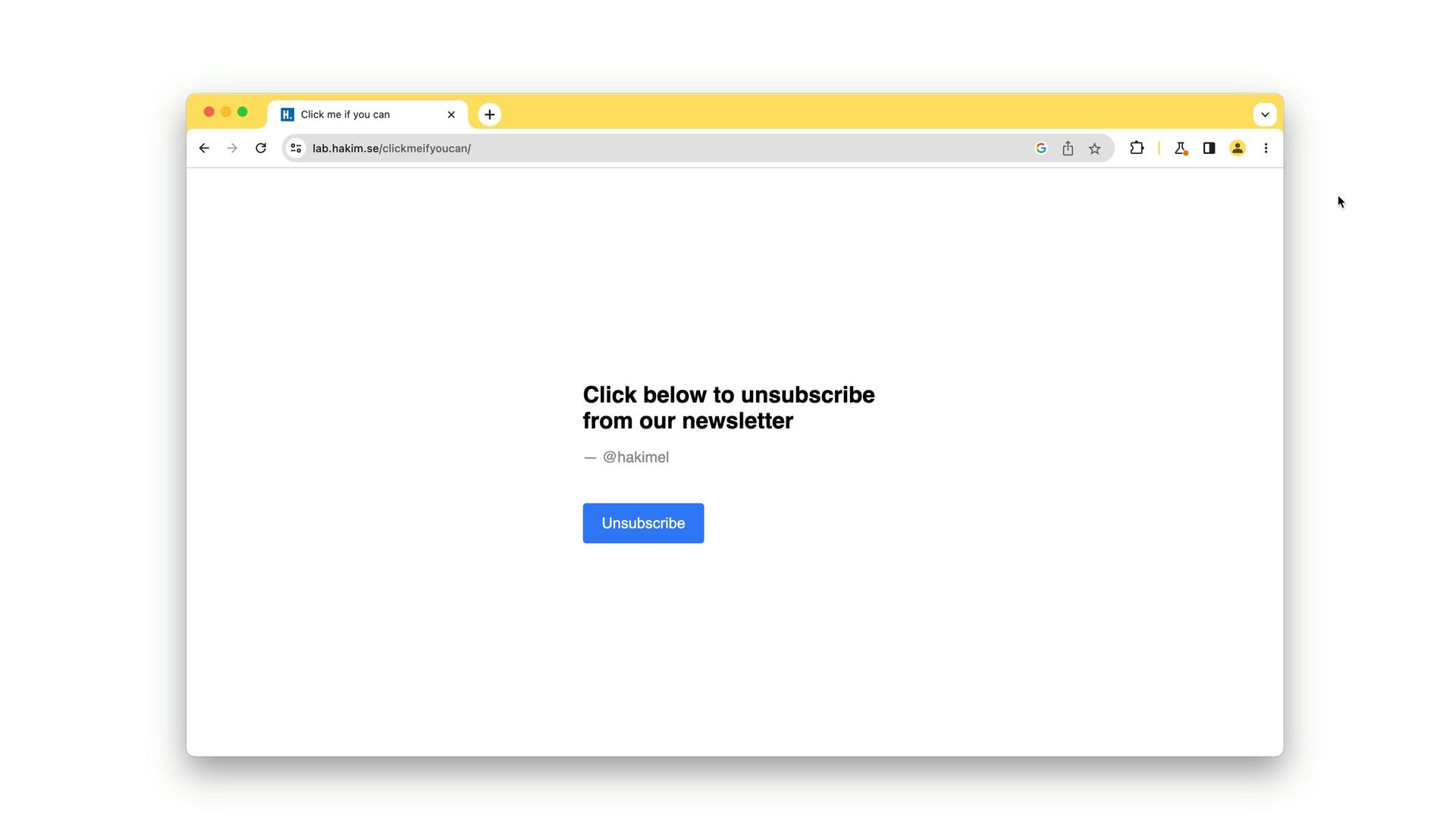This screenshot has width=1456, height=819.
Task: Open site information icon in address bar
Action: coord(296,149)
